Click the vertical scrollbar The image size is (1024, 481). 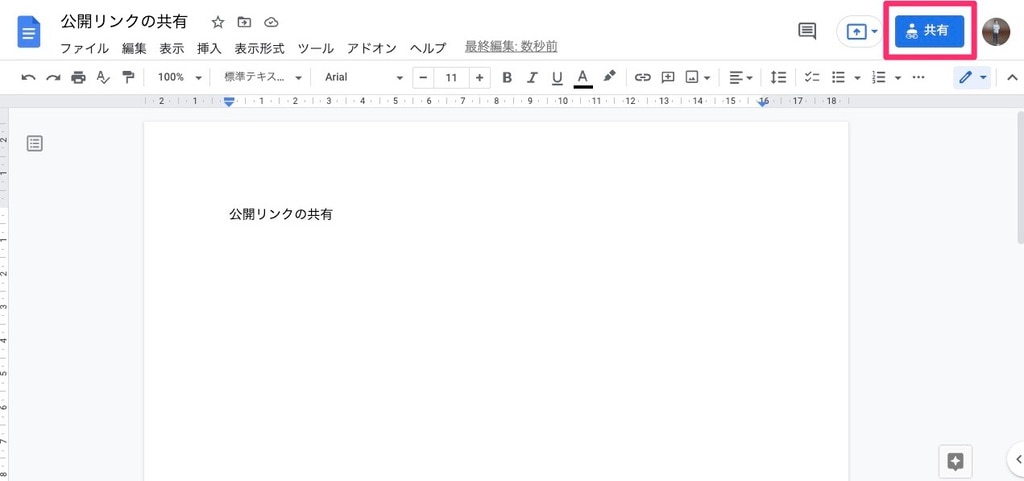[1020, 178]
